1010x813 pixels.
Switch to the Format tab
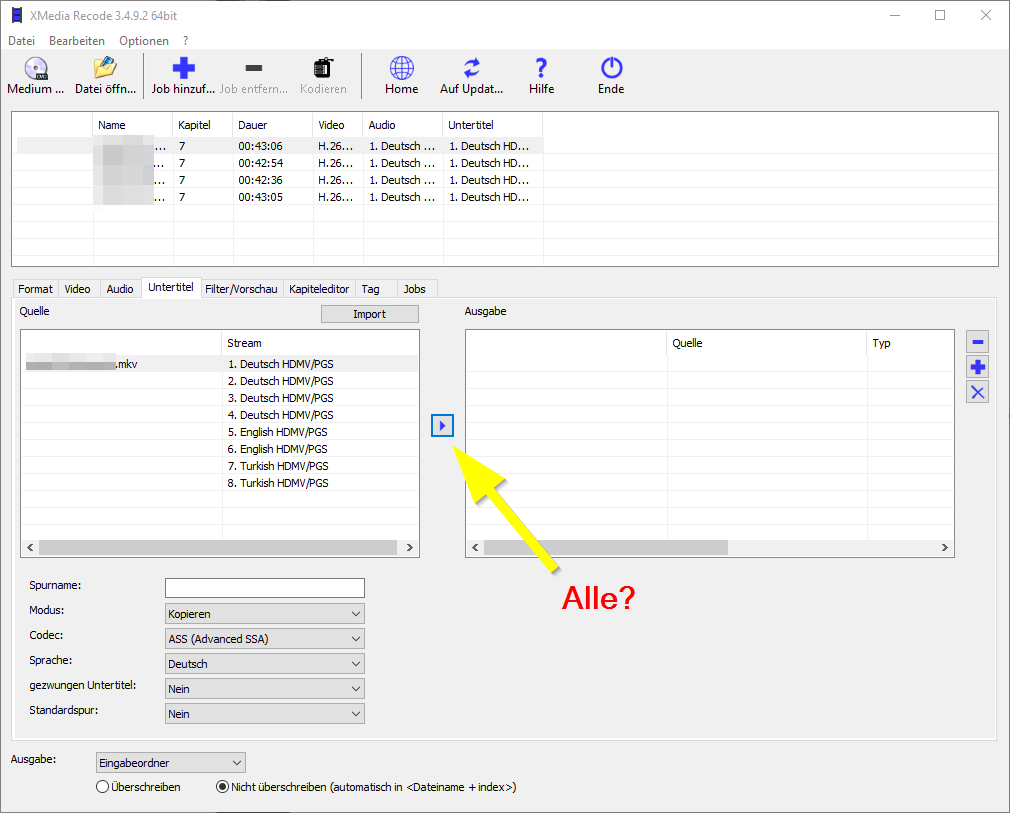[x=35, y=289]
